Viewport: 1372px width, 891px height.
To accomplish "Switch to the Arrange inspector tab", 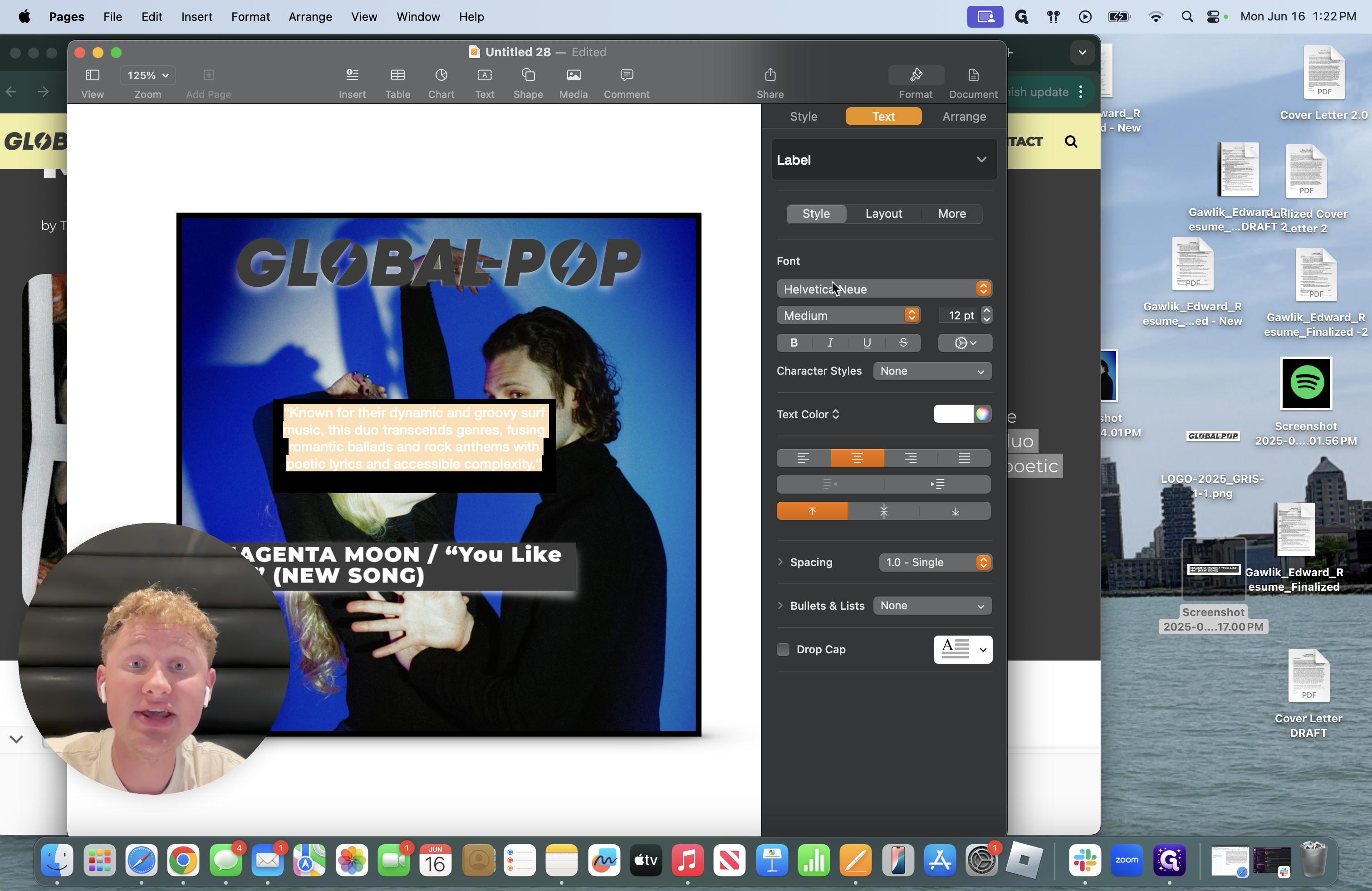I will pyautogui.click(x=964, y=117).
